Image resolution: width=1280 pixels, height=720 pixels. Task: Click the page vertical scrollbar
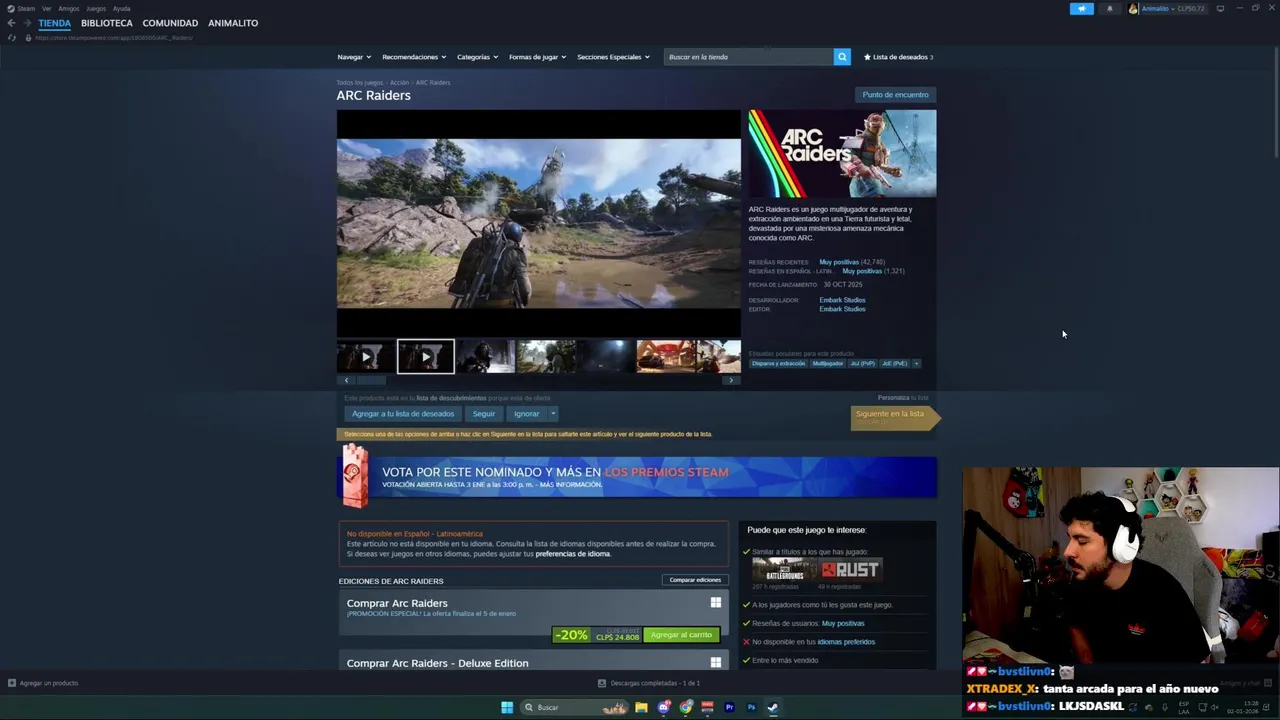click(x=1276, y=100)
